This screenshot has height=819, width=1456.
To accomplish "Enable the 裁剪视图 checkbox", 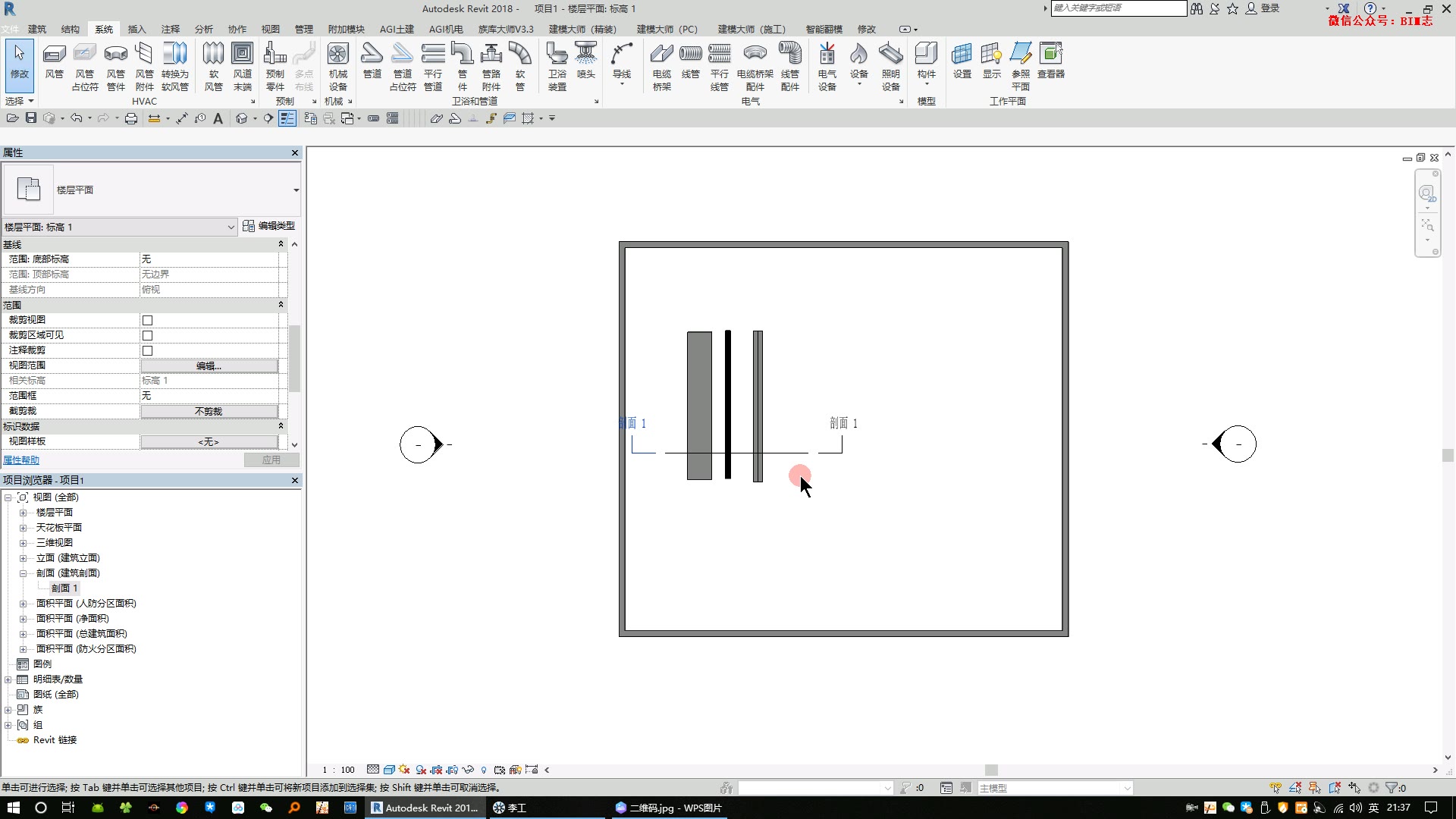I will point(148,320).
